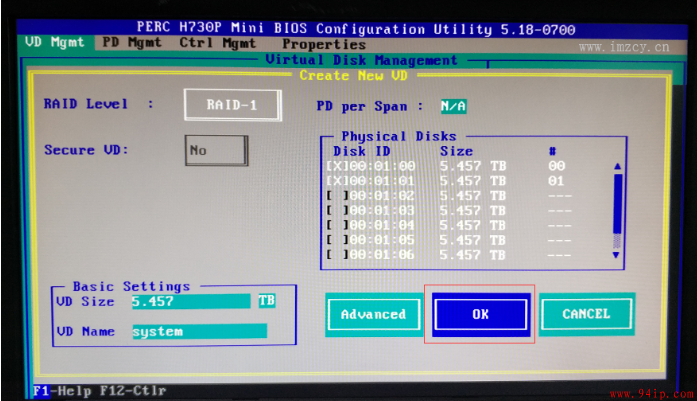Open the PD Mgmt tab
Image resolution: width=697 pixels, height=401 pixels.
pyautogui.click(x=132, y=43)
